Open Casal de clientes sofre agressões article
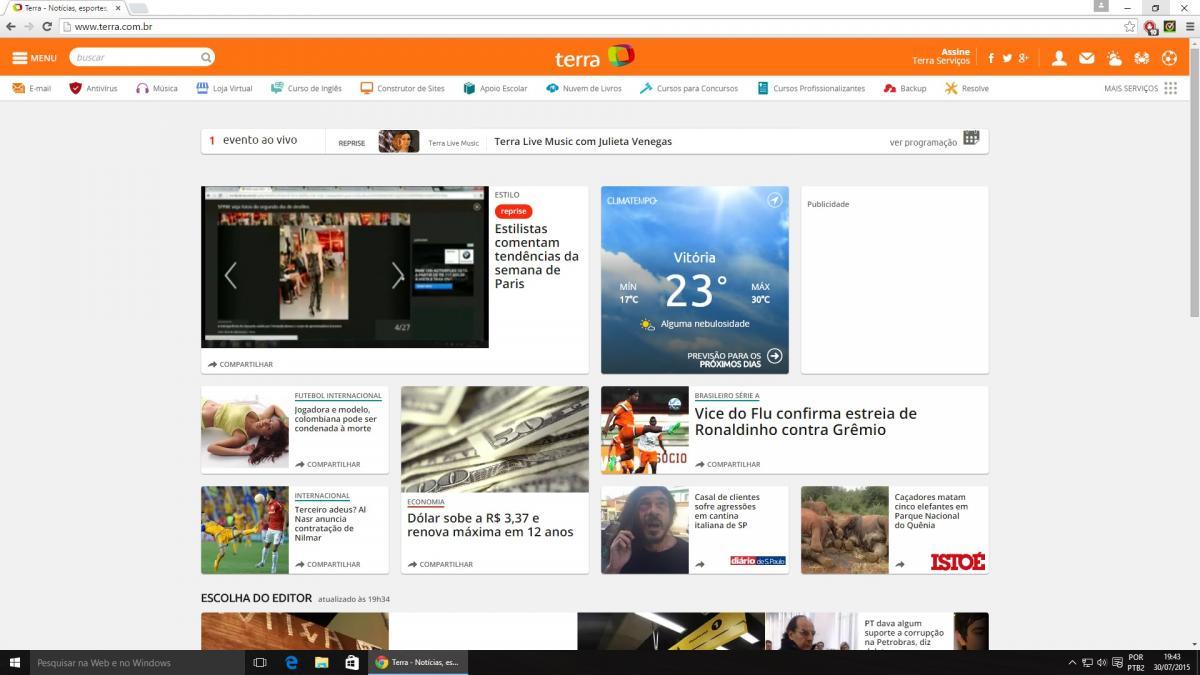The height and width of the screenshot is (675, 1200). pyautogui.click(x=727, y=510)
